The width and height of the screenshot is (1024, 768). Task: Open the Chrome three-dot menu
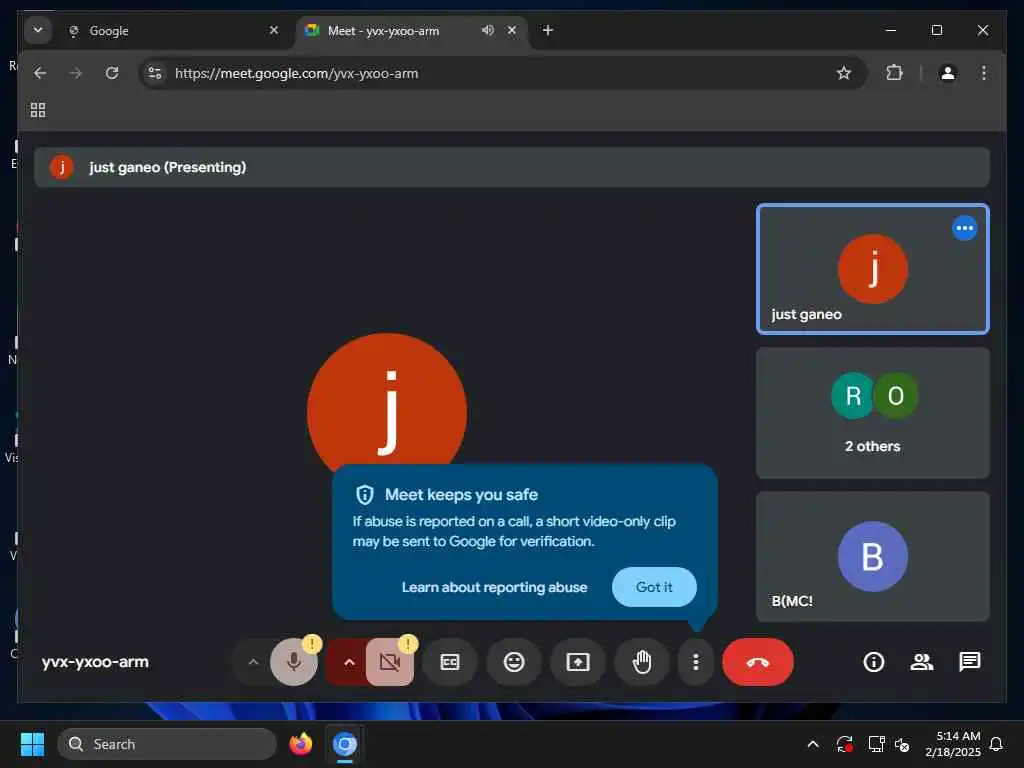click(x=984, y=73)
